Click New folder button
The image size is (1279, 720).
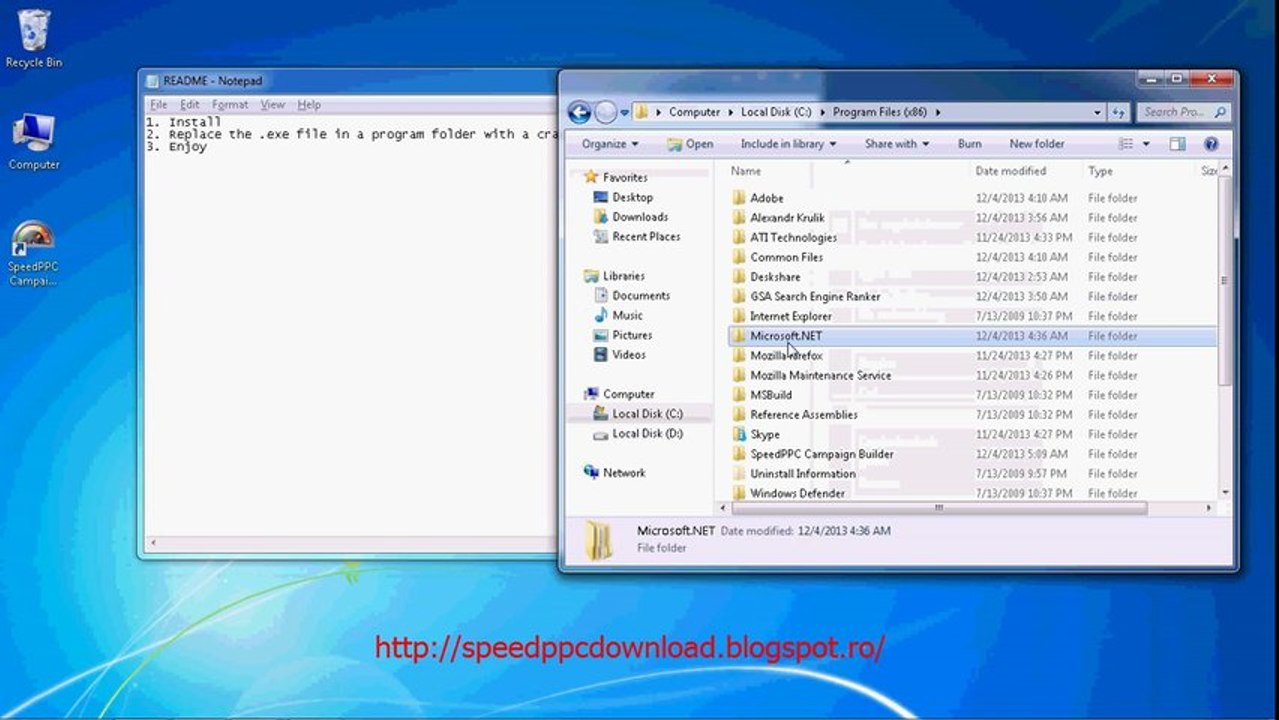[x=1037, y=144]
